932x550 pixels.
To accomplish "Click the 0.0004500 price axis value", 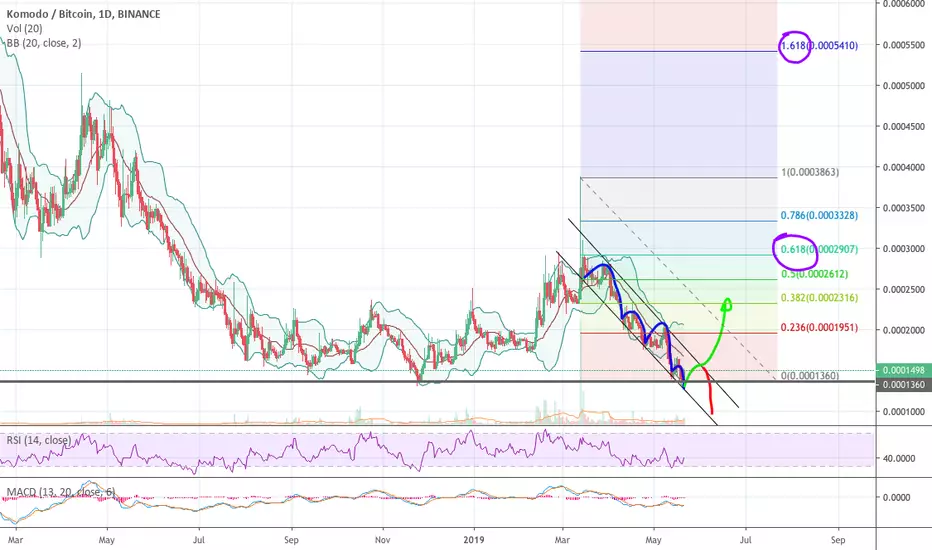I will (x=904, y=127).
